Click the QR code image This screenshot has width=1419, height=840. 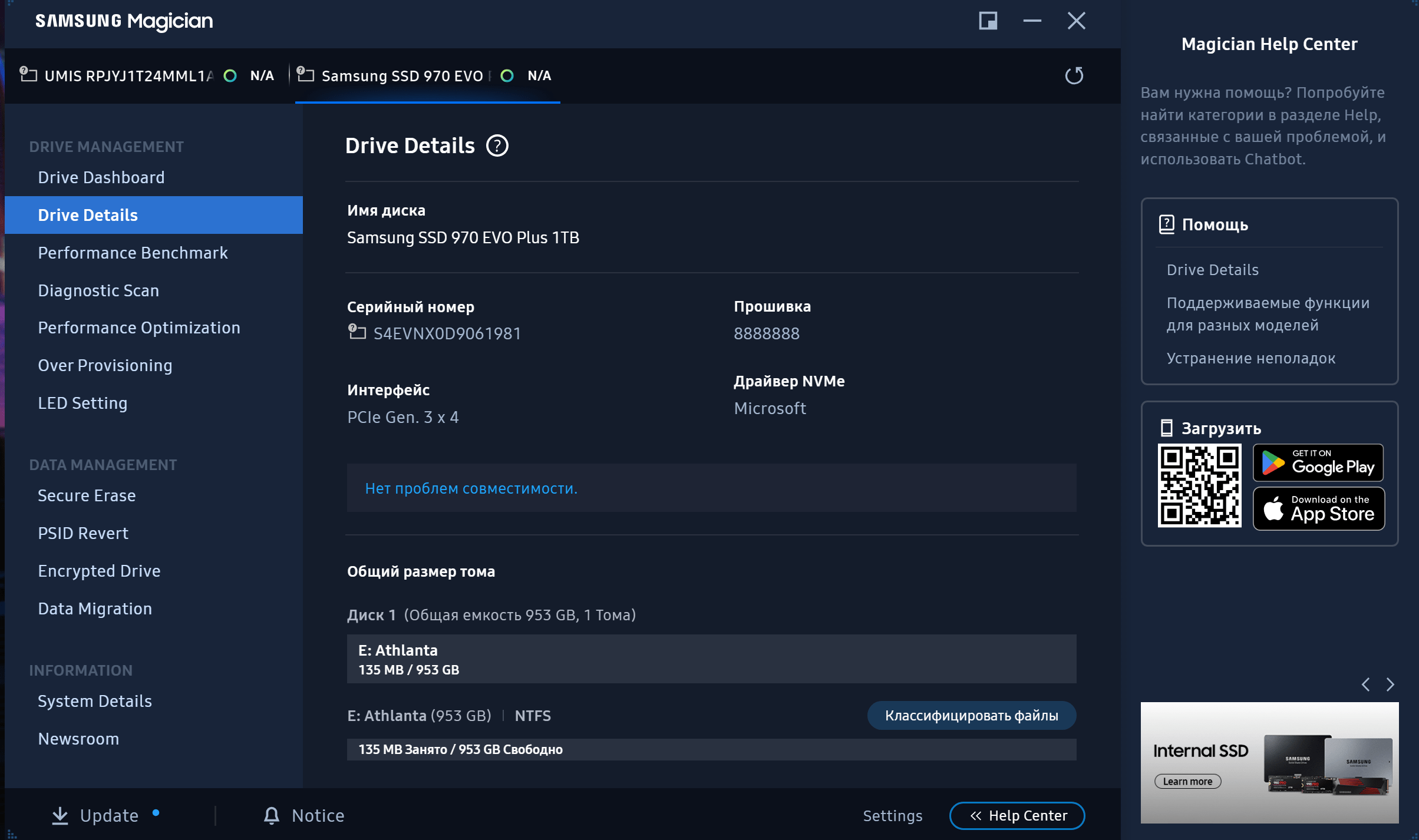pyautogui.click(x=1199, y=485)
